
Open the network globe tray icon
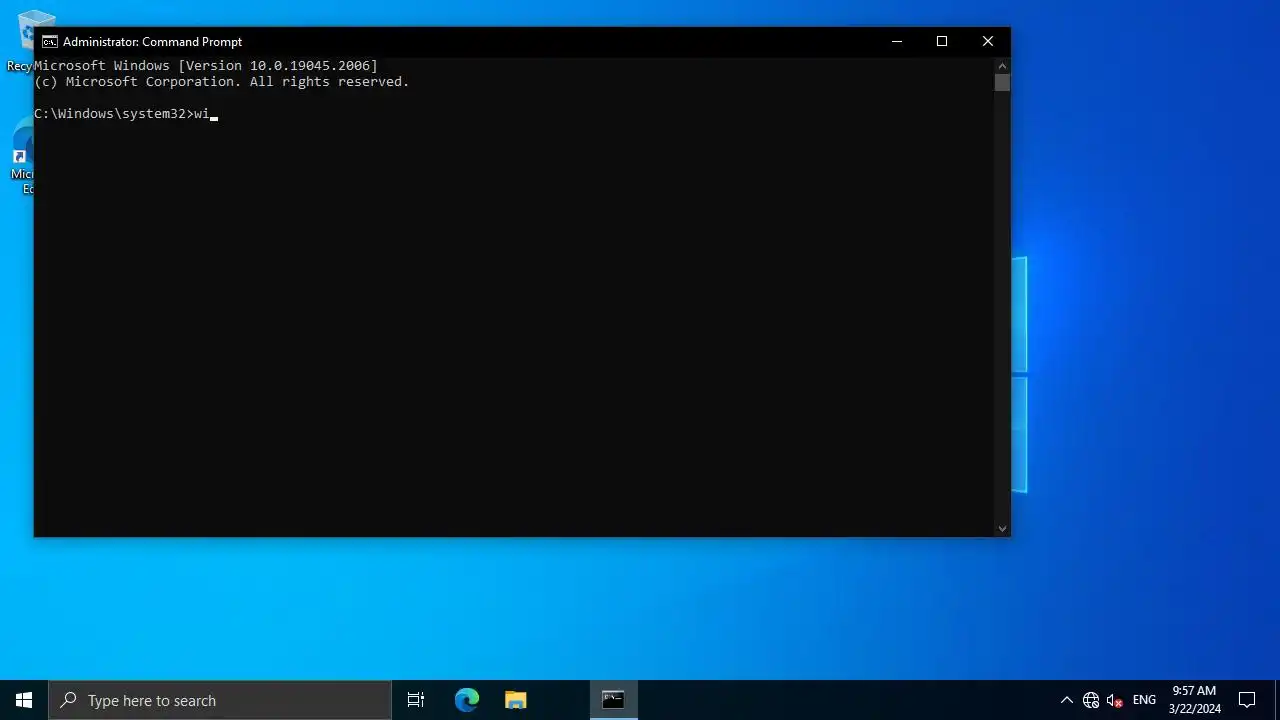(x=1091, y=700)
